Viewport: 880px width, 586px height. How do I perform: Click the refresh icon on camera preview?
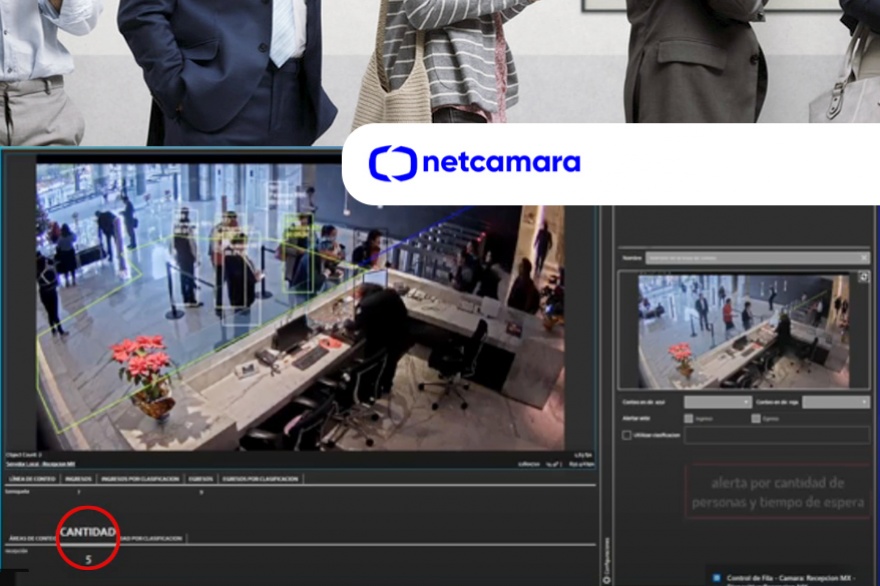864,277
